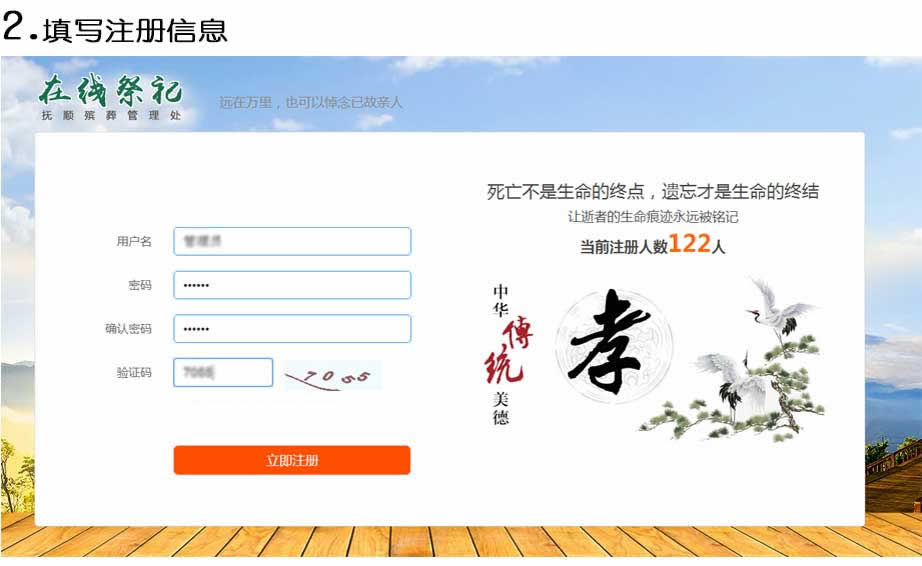922x566 pixels.
Task: Click the 确认密码 label text
Action: [128, 329]
